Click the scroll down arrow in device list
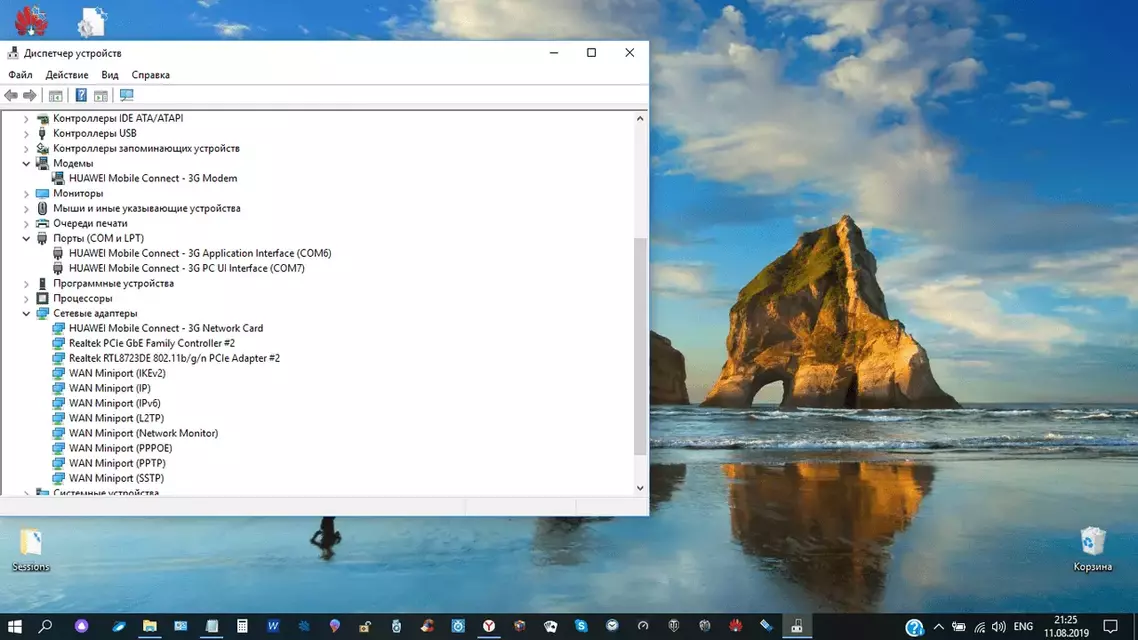Image resolution: width=1138 pixels, height=640 pixels. pos(640,488)
